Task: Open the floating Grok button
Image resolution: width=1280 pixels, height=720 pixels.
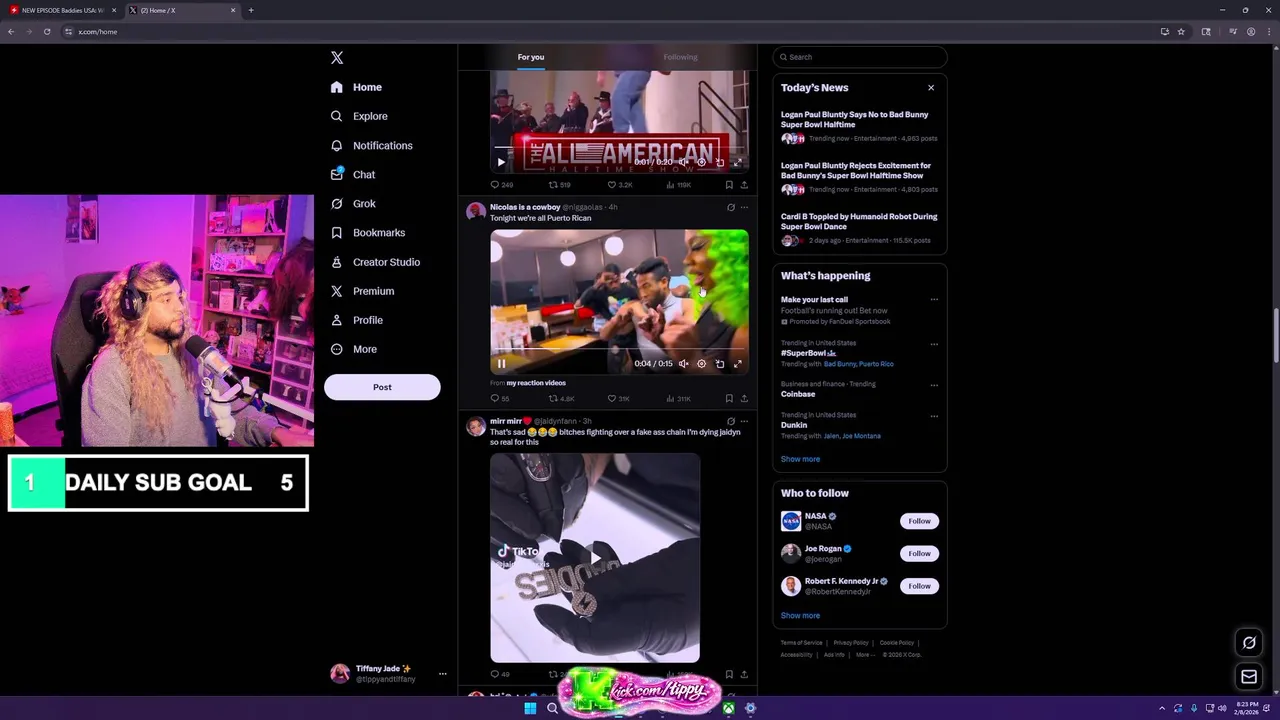Action: pyautogui.click(x=1249, y=643)
